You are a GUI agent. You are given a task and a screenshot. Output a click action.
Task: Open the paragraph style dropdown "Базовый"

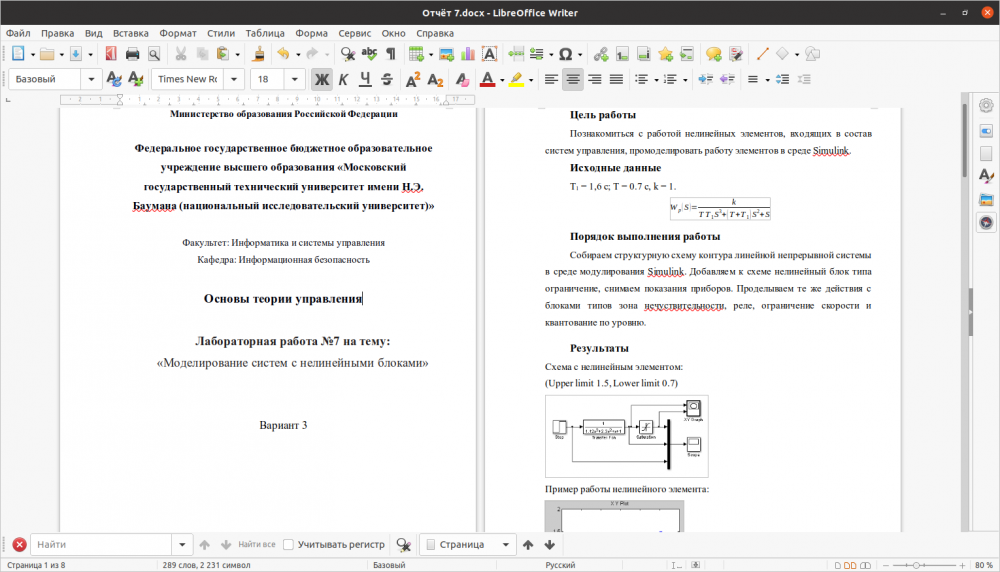[92, 79]
